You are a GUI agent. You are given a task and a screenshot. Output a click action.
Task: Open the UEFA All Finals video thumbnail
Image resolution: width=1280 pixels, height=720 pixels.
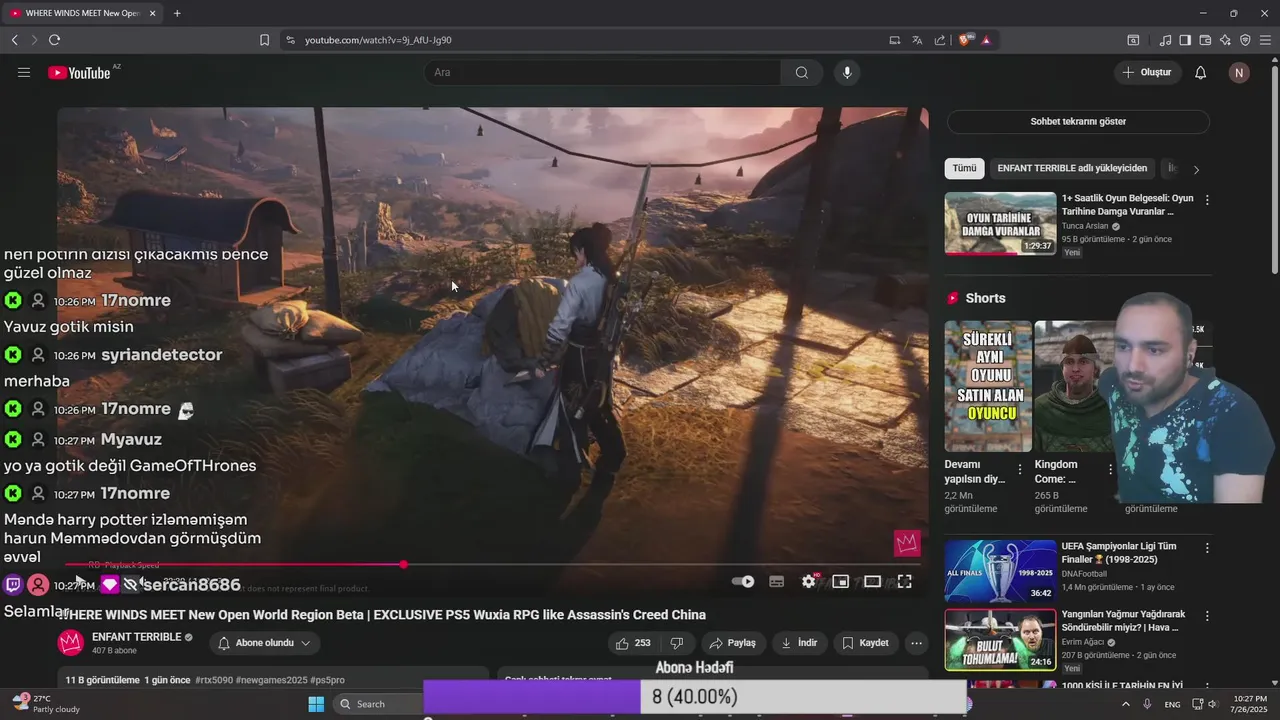[1000, 571]
